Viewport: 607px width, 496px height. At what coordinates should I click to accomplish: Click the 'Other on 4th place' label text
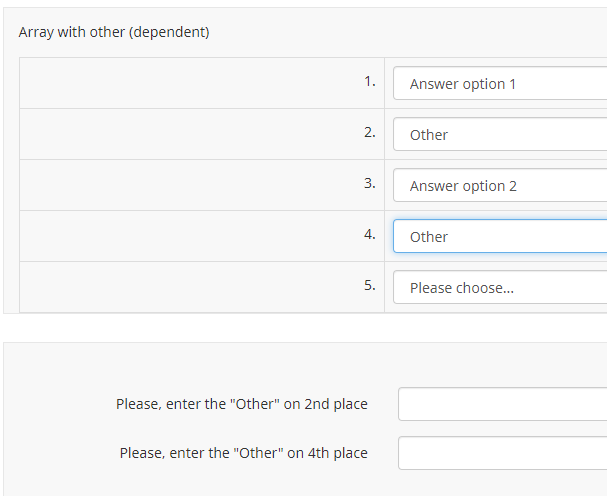pos(243,453)
